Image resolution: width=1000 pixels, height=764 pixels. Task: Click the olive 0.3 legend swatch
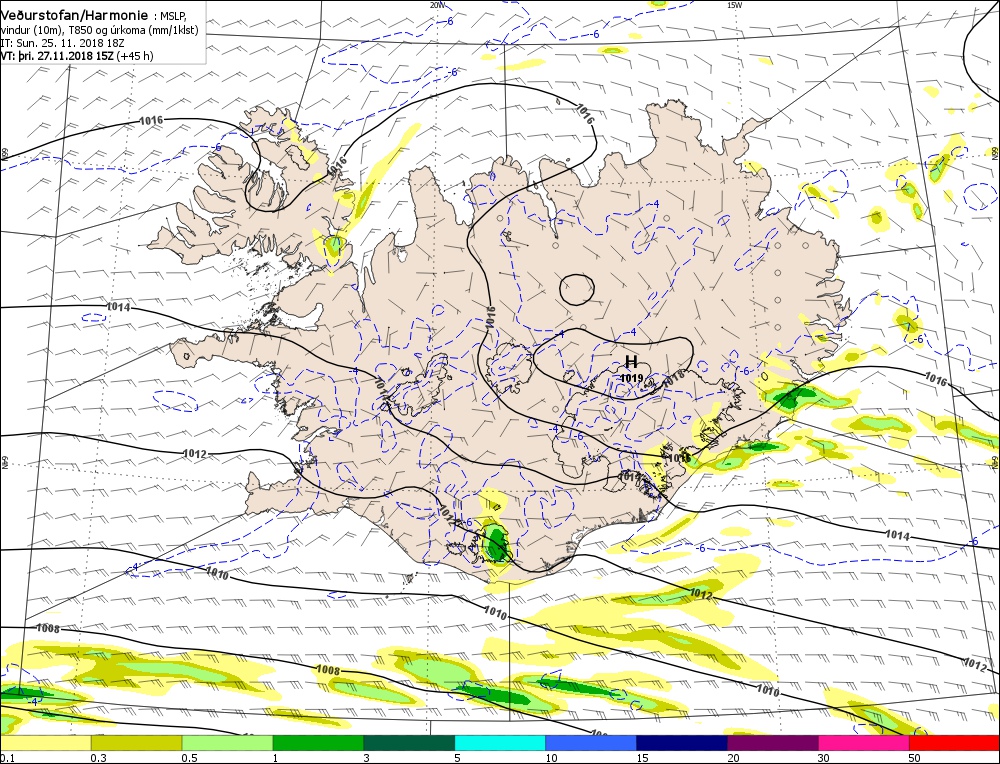[x=136, y=743]
